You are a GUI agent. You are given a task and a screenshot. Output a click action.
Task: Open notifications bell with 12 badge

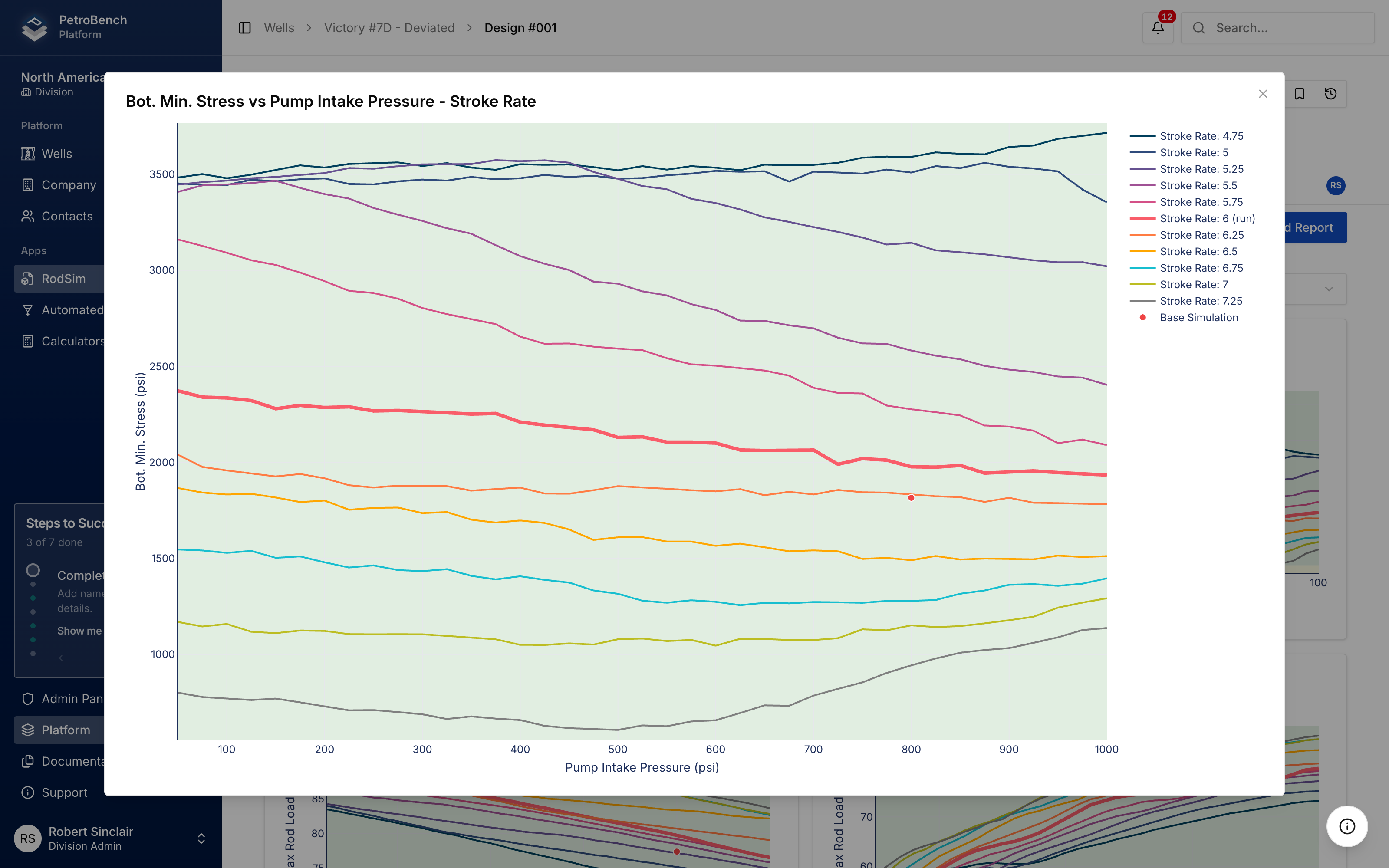(x=1158, y=27)
